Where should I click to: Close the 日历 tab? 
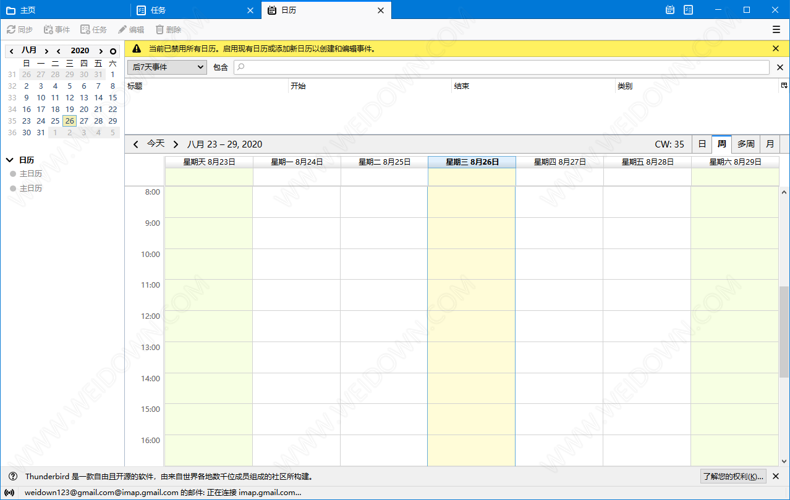pos(381,11)
